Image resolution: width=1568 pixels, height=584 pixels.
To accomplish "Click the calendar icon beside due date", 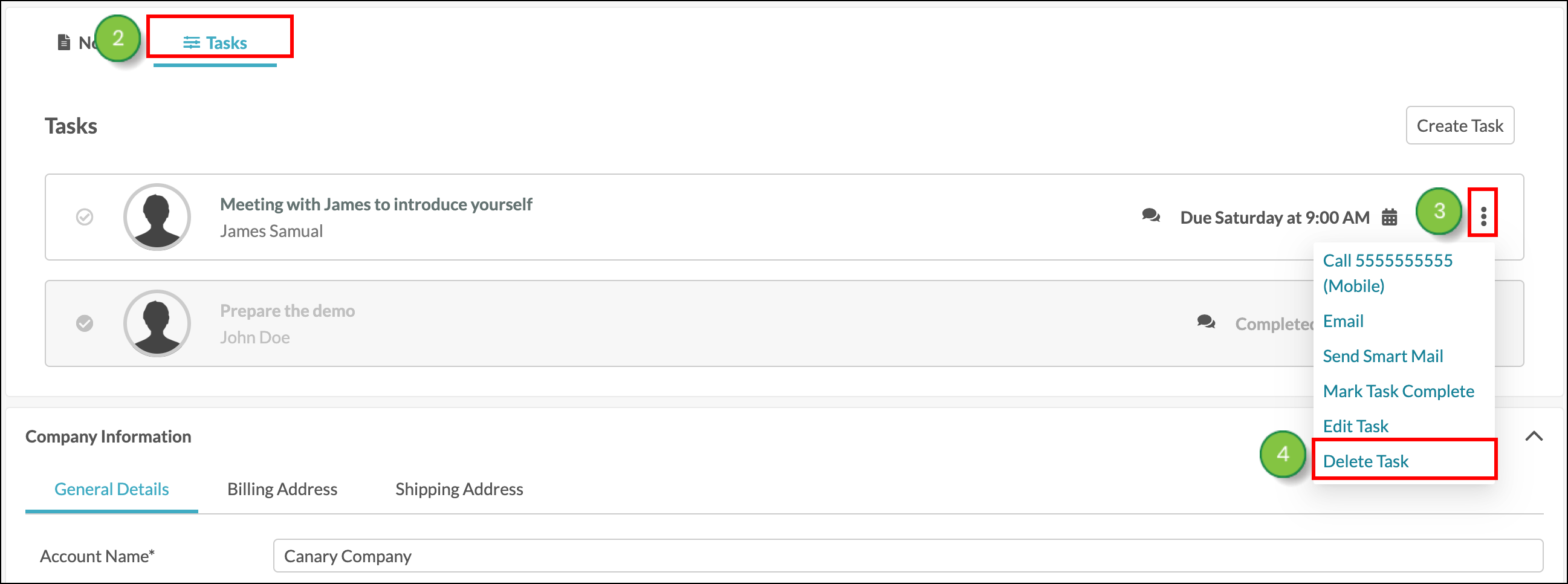I will pos(1389,218).
